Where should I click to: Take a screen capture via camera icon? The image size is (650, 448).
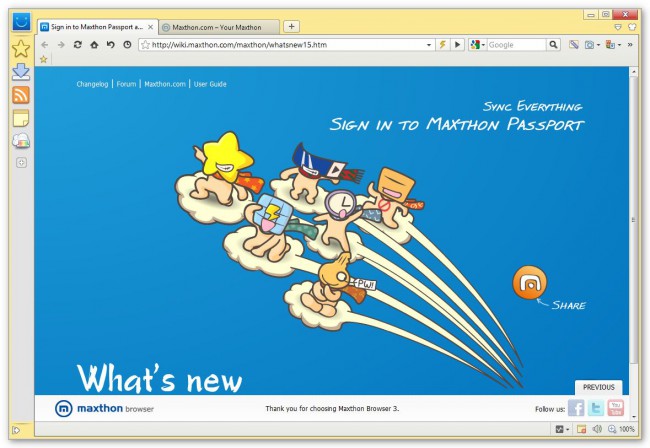tap(589, 45)
